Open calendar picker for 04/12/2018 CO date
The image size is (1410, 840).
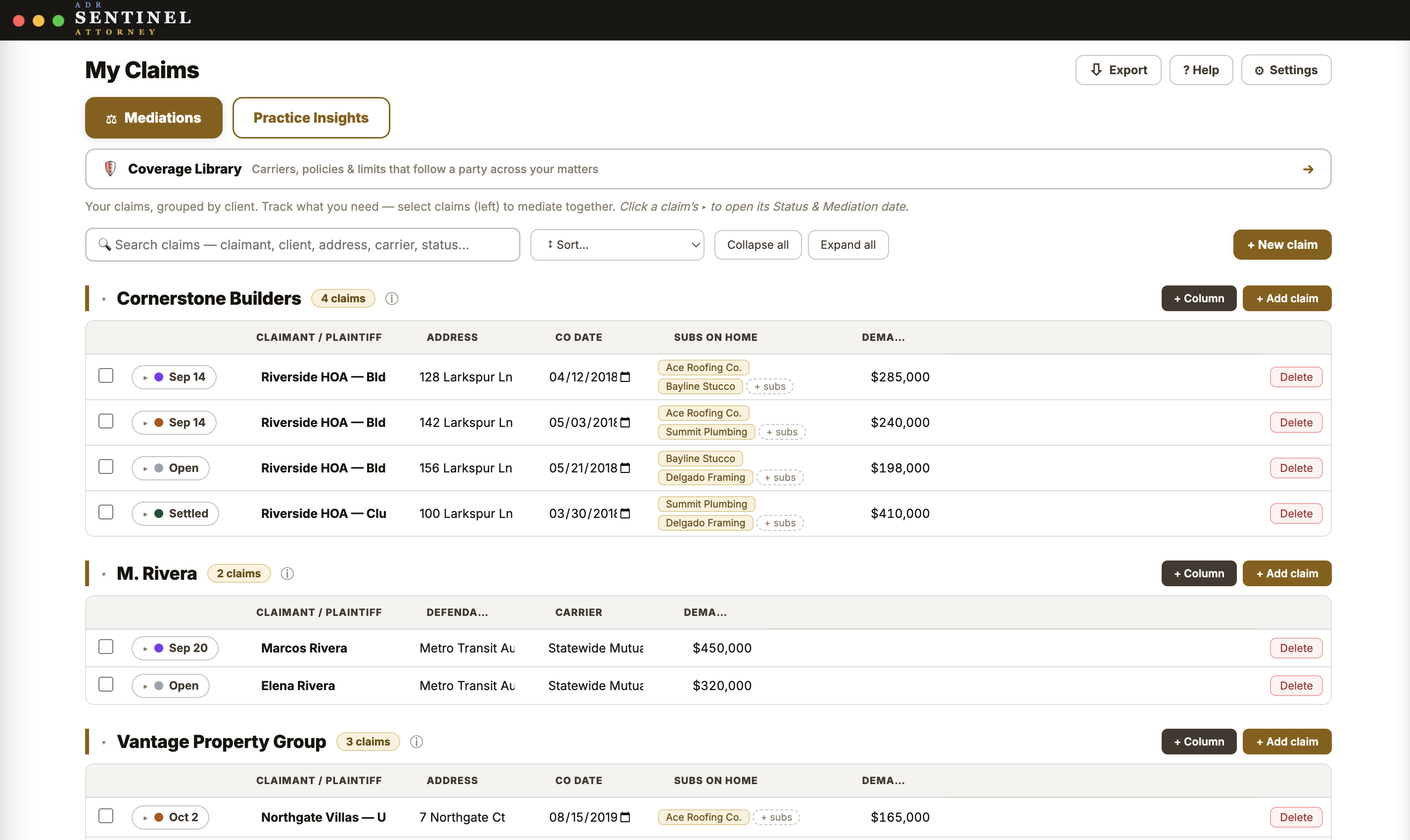625,377
